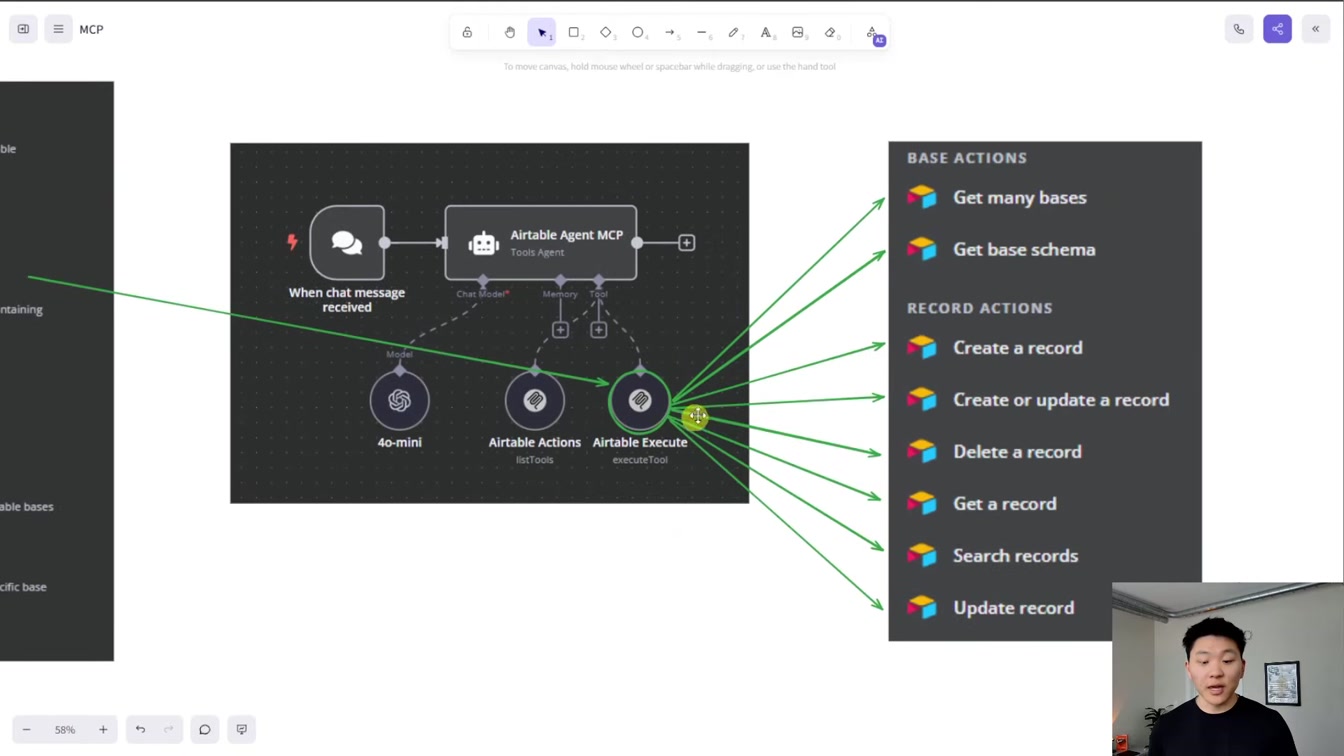This screenshot has width=1344, height=756.
Task: Open comments with the speech bubble icon
Action: 205,730
